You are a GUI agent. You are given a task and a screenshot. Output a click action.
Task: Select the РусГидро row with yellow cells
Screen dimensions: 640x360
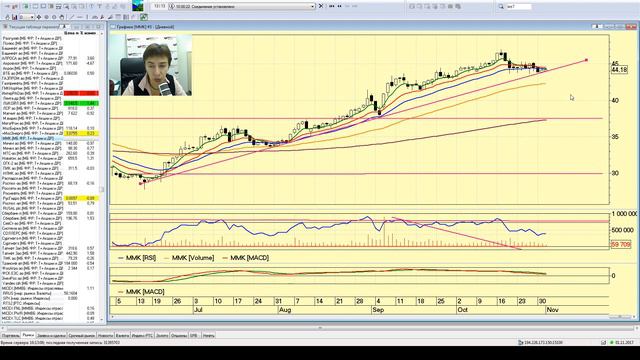(x=51, y=198)
